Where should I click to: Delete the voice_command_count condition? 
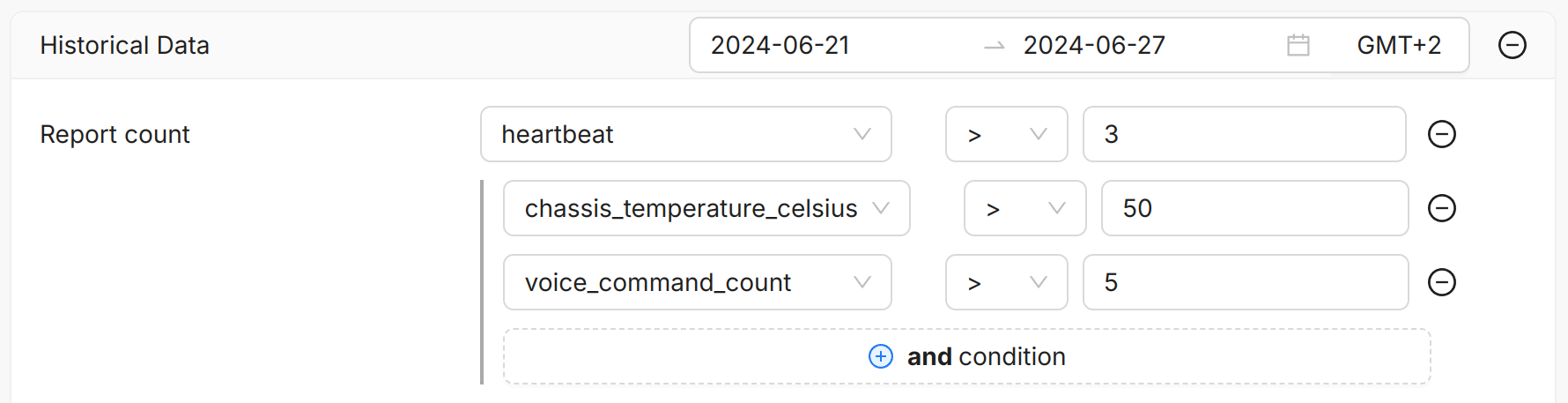click(x=1441, y=282)
